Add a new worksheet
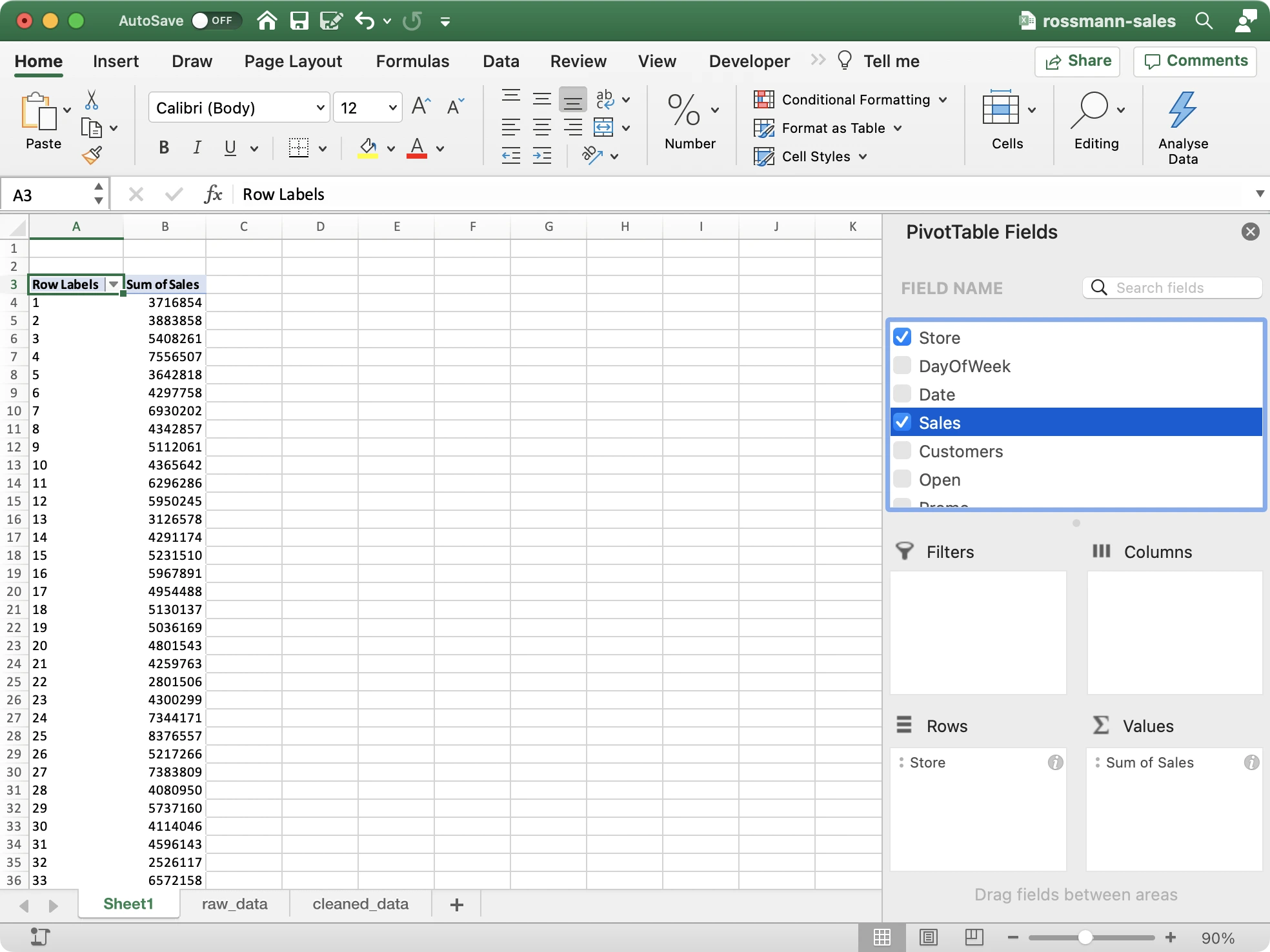Viewport: 1270px width, 952px height. [456, 904]
